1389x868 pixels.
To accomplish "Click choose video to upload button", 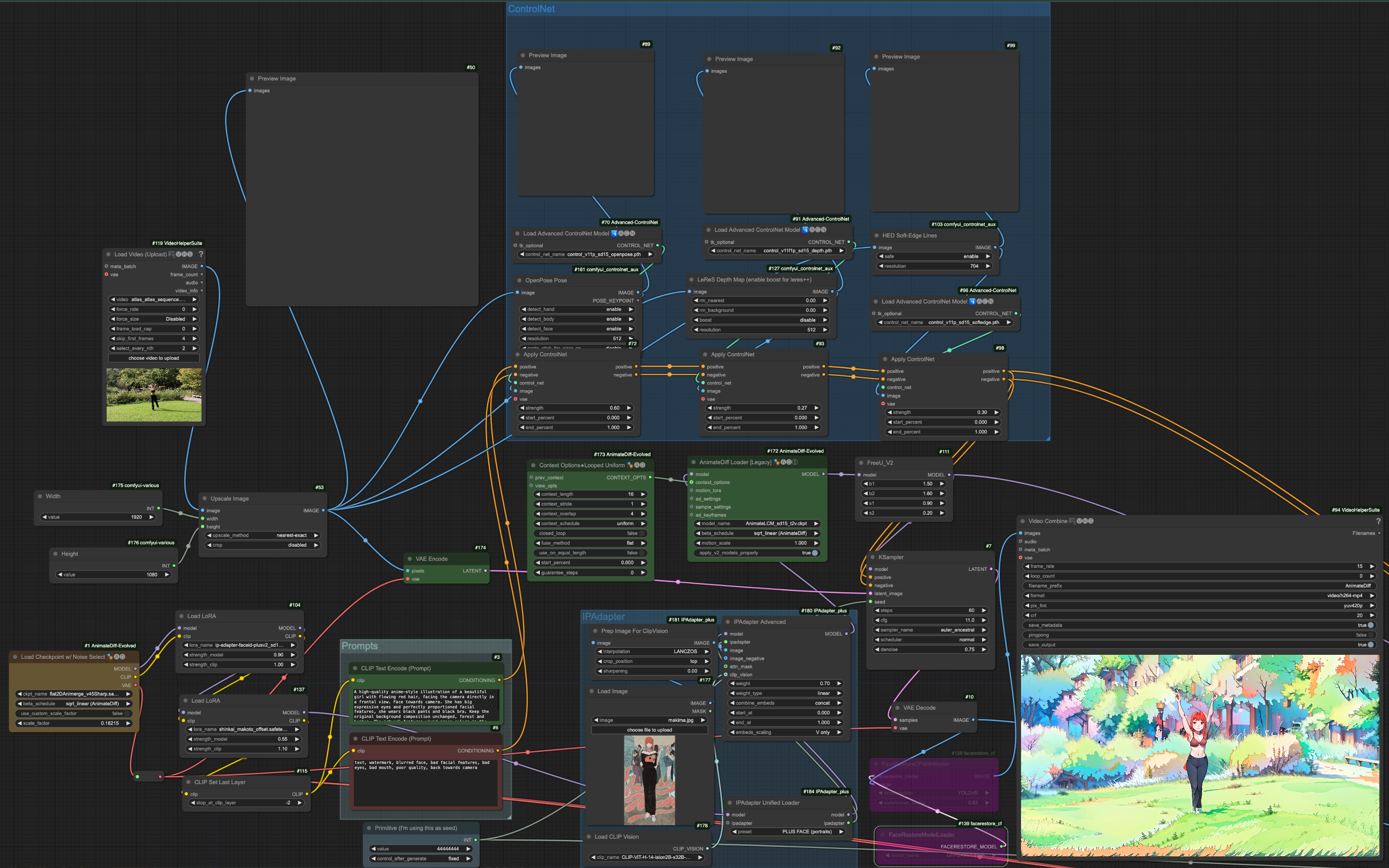I will coord(153,358).
